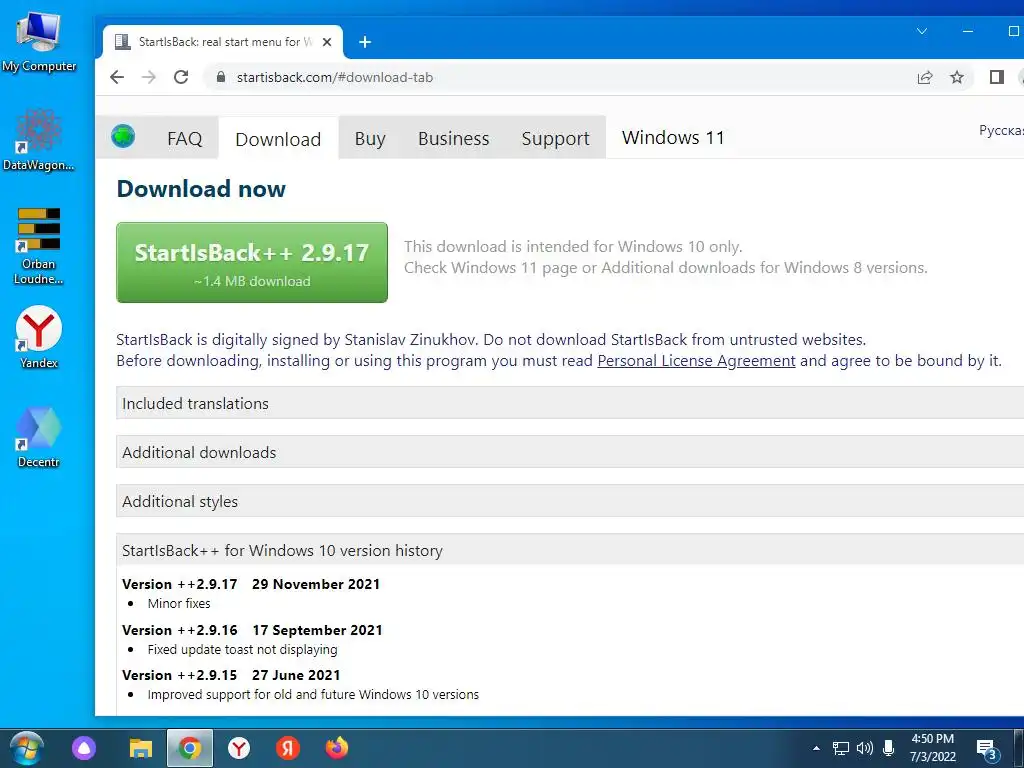
Task: Launch Yandex Browser from taskbar
Action: coord(239,748)
